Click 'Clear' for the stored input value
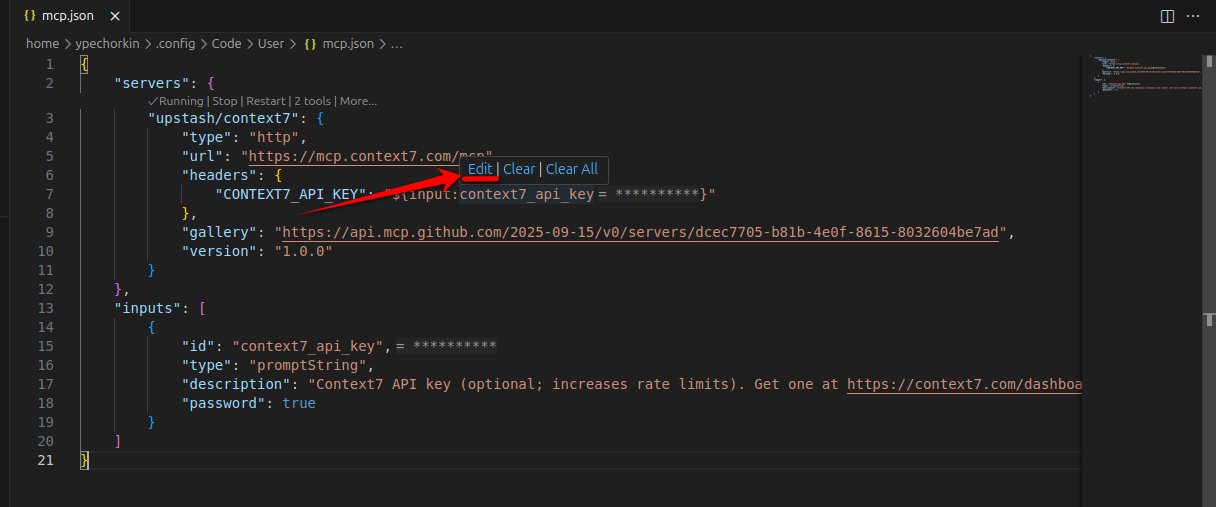 (x=519, y=169)
